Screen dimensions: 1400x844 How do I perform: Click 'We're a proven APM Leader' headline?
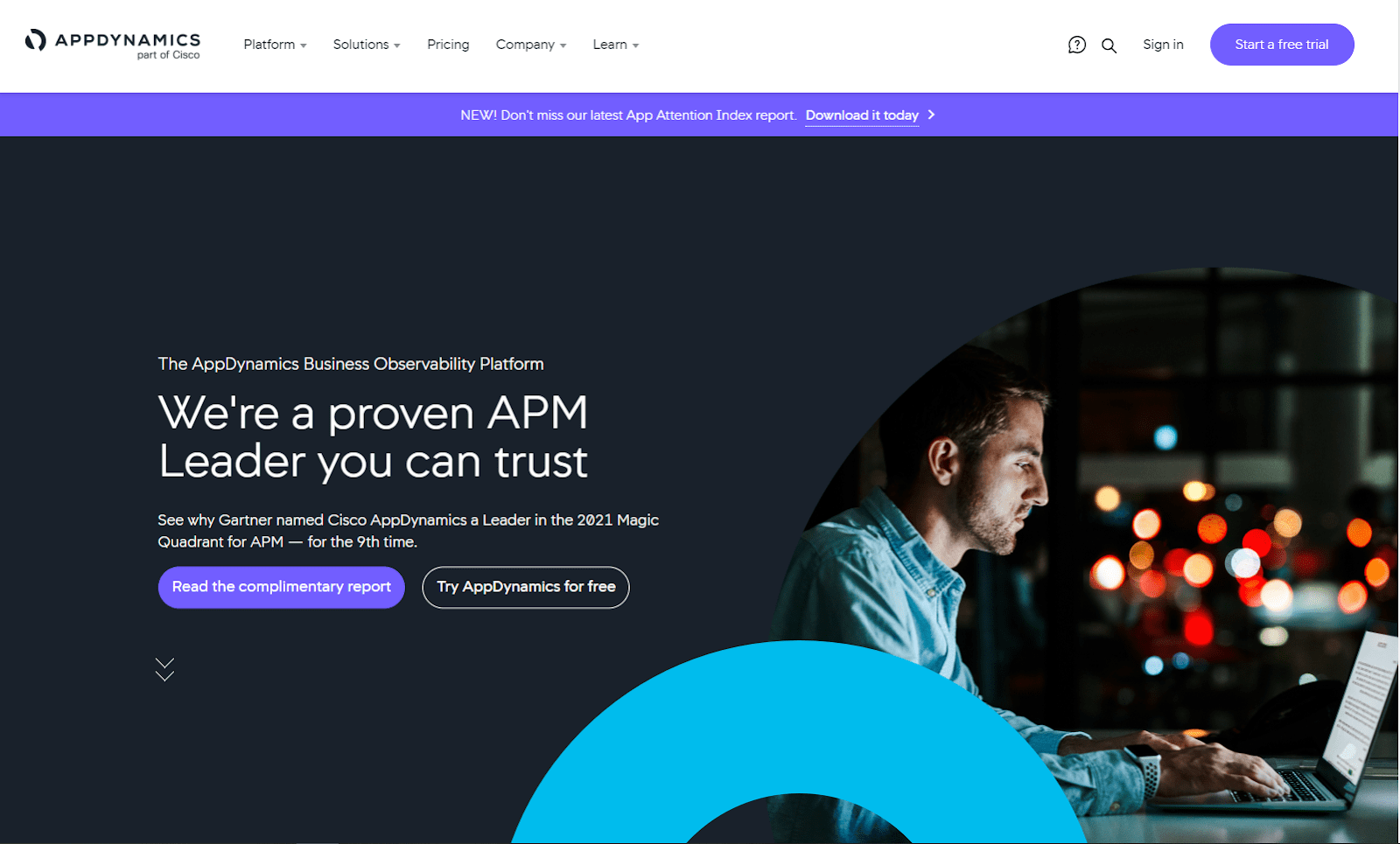(373, 436)
